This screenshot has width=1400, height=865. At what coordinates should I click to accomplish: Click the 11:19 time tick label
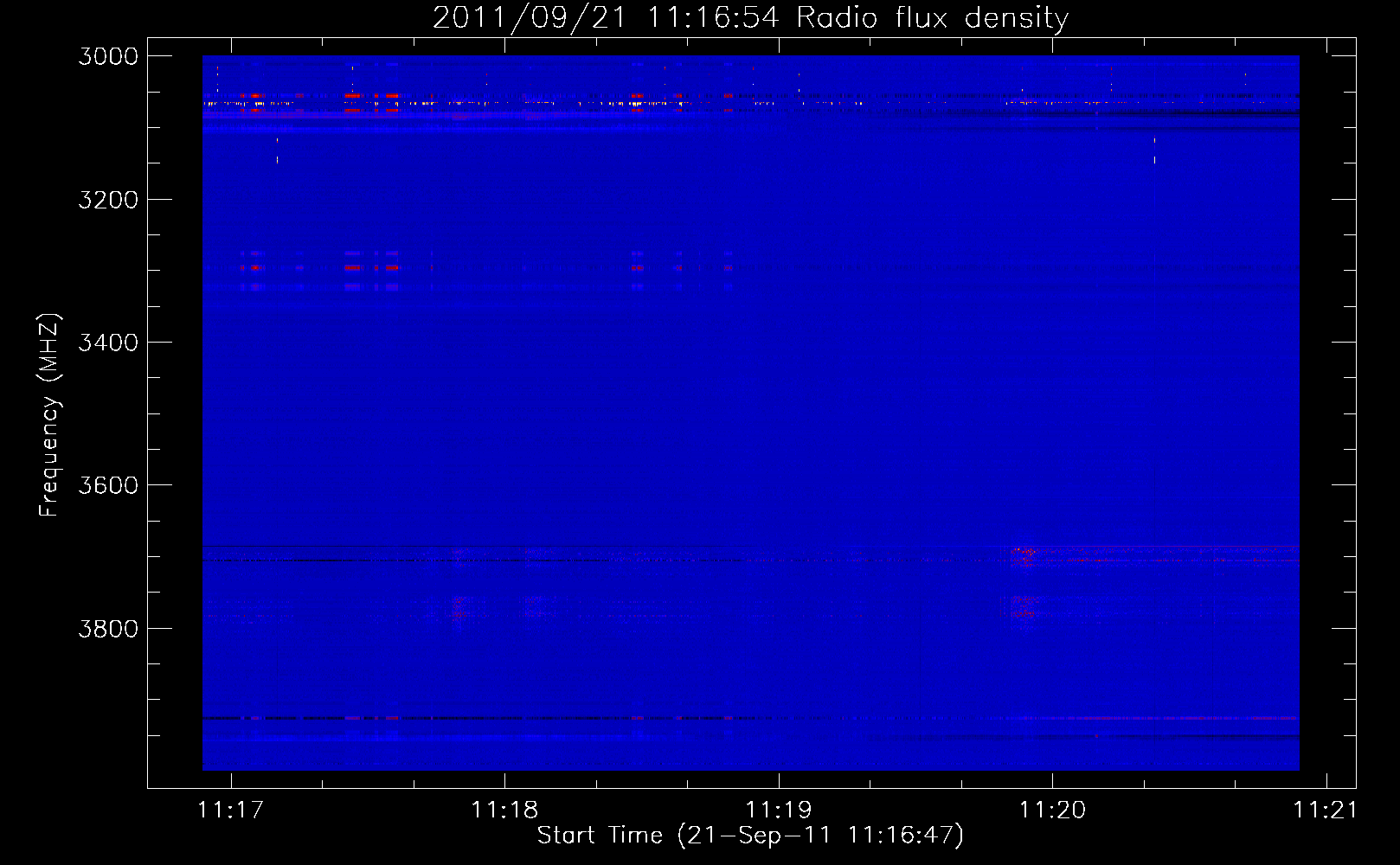(779, 810)
